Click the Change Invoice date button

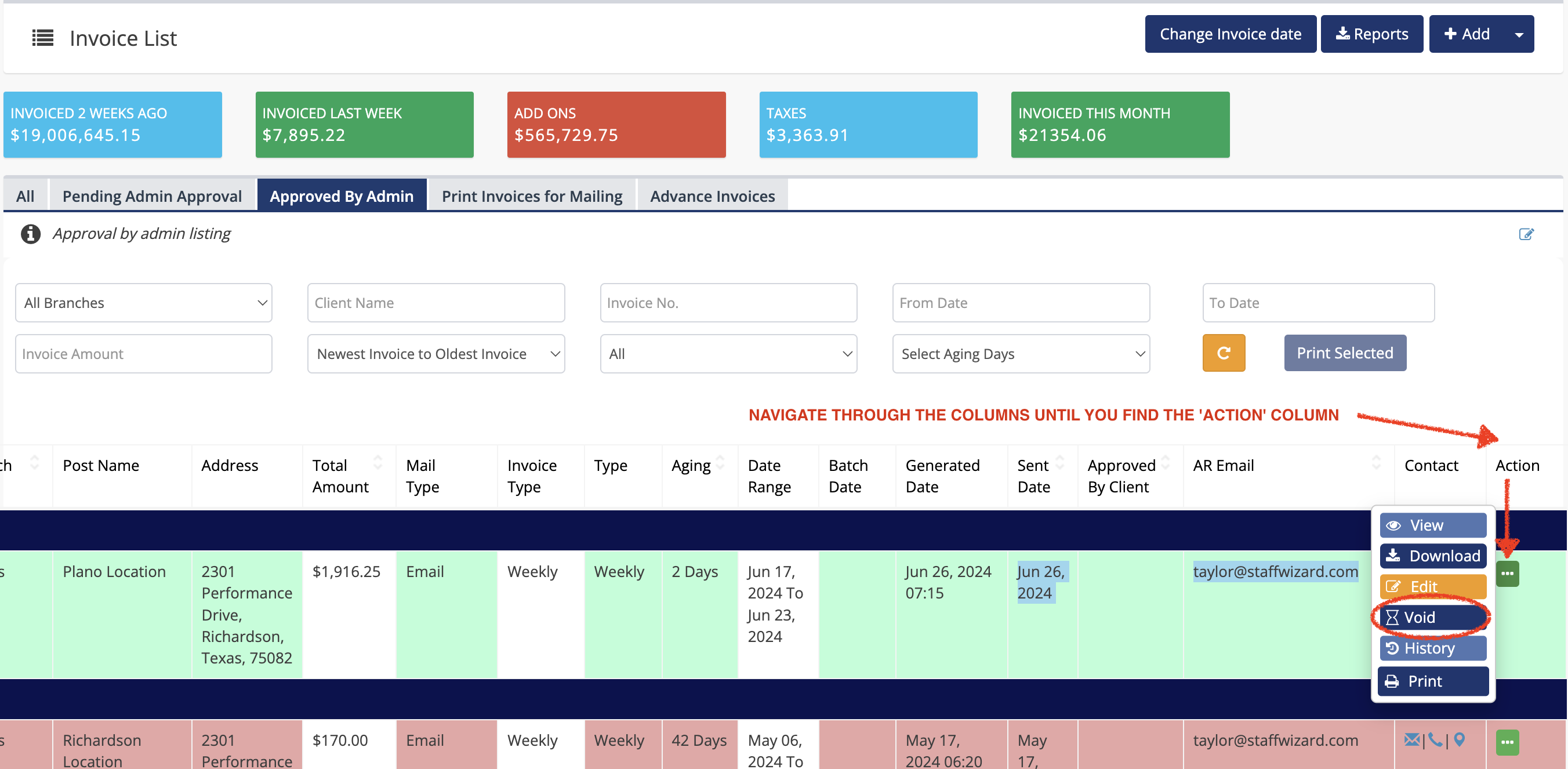pos(1229,34)
